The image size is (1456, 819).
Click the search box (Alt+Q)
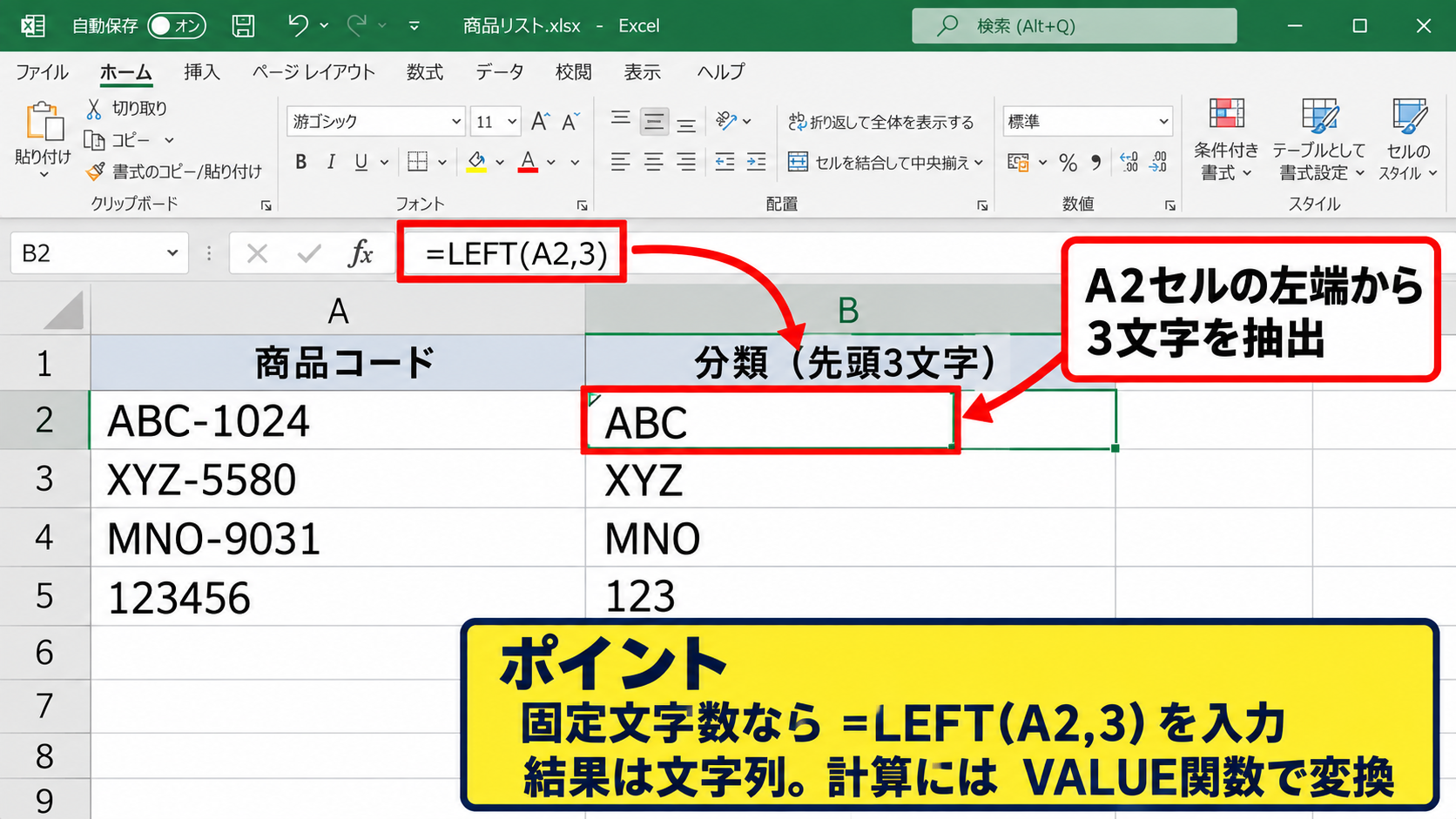[1075, 26]
